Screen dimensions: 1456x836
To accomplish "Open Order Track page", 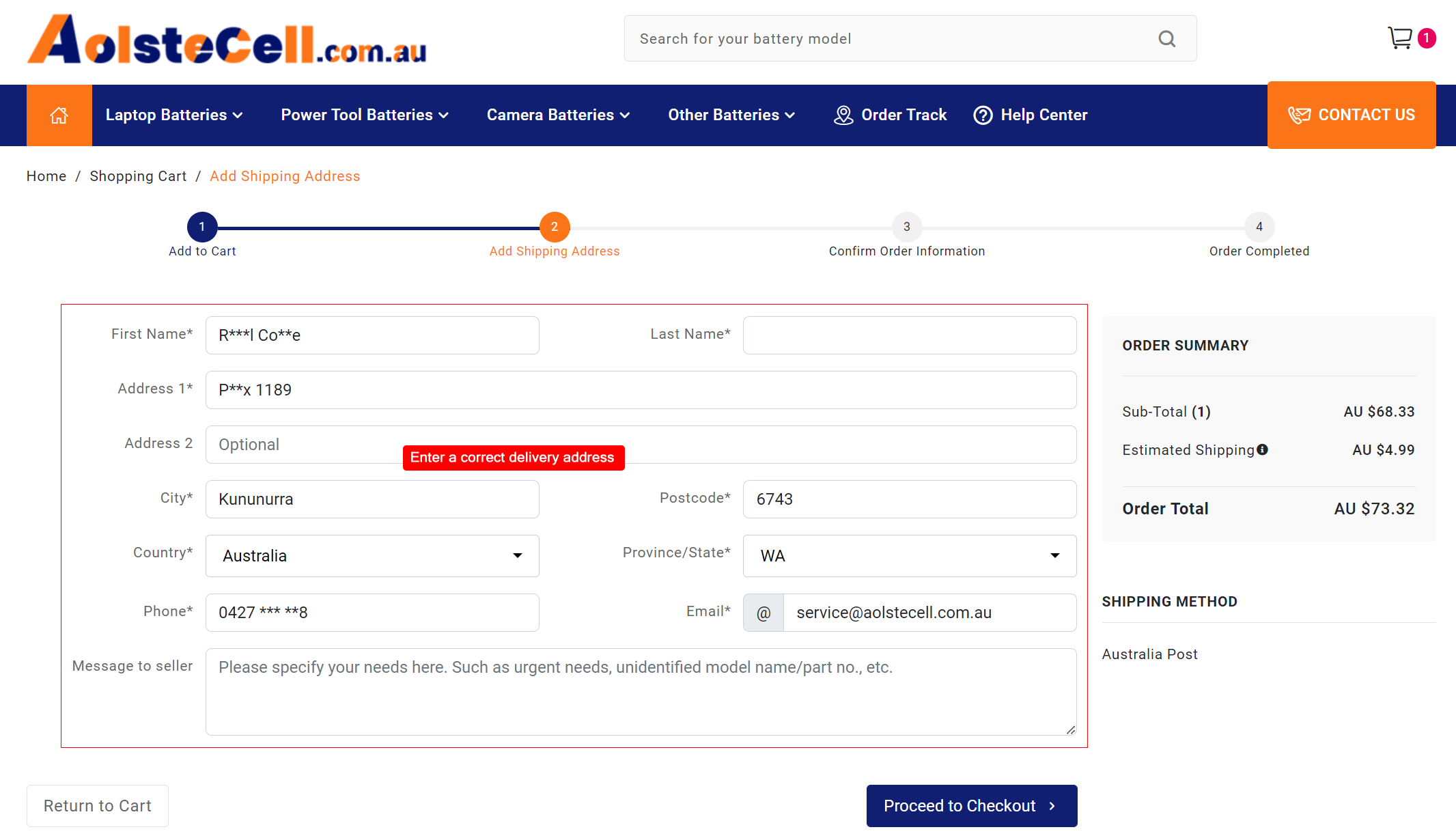I will pos(891,115).
